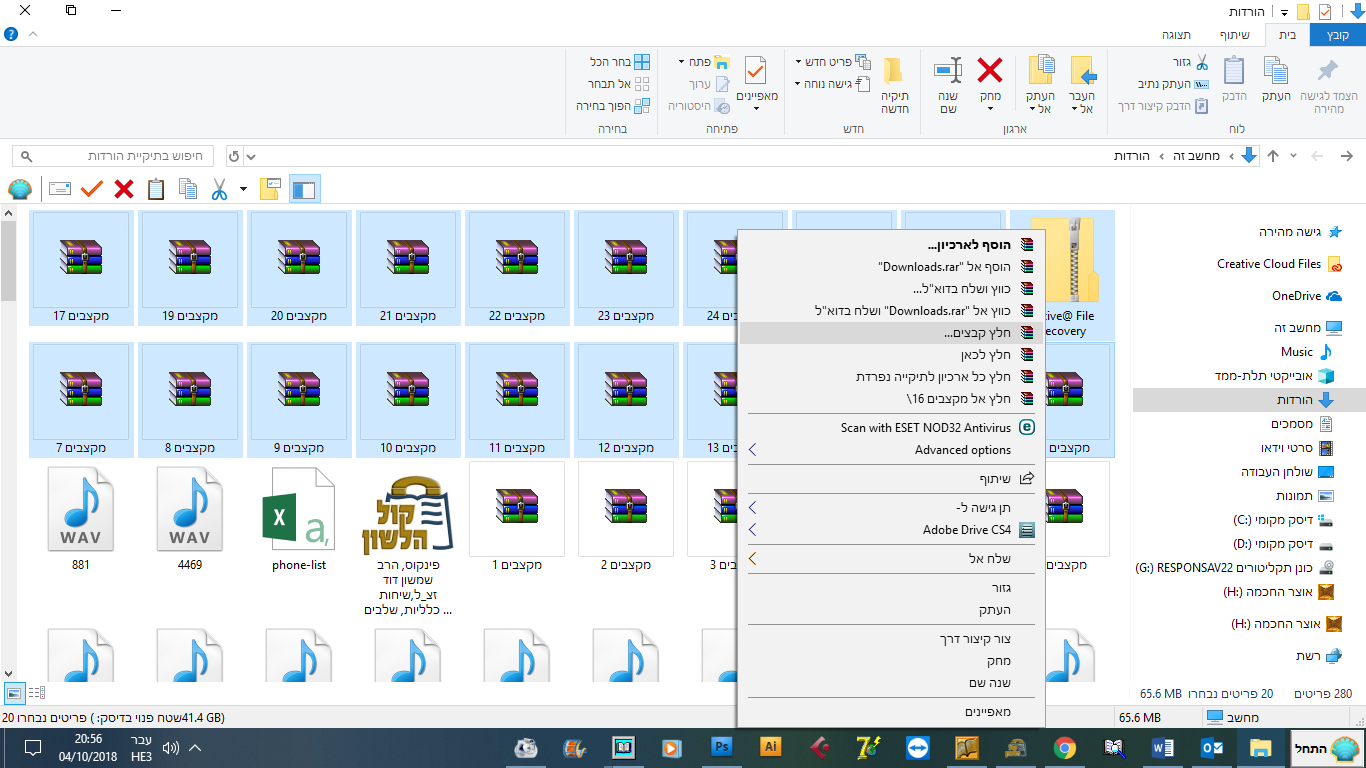Click the Rename (שנה שם) ribbon icon

948,84
